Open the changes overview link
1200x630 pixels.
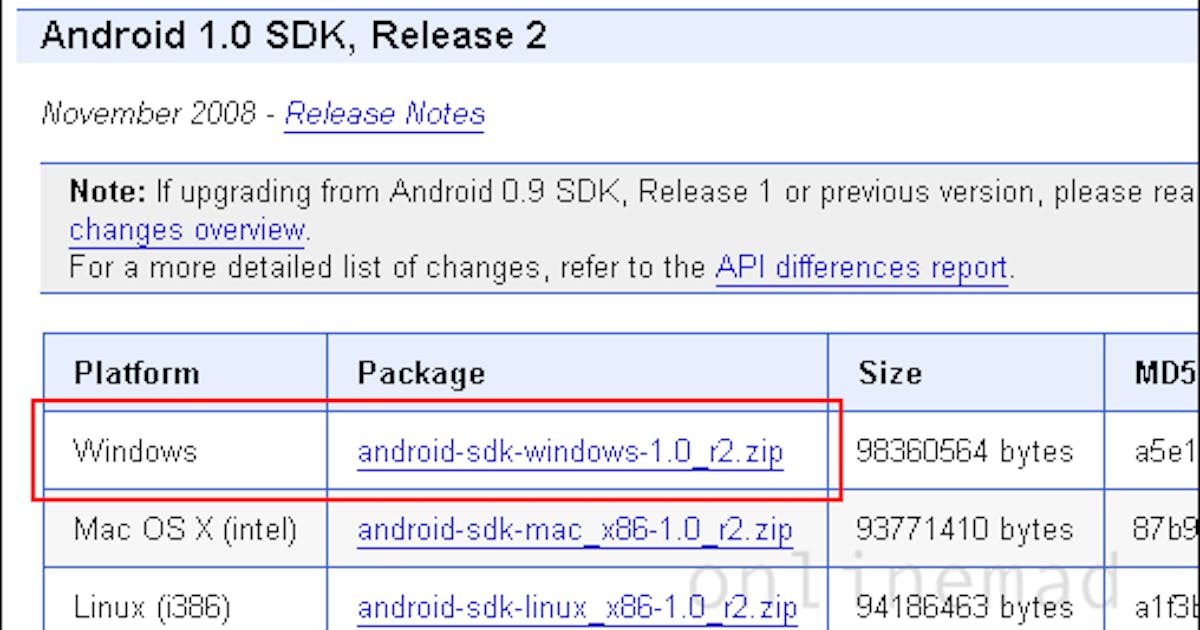pos(185,230)
